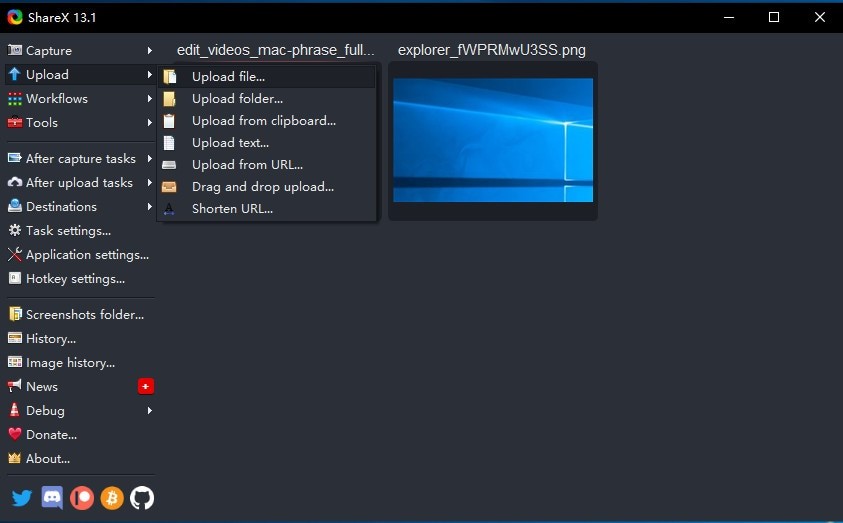Click the Screenshots folder icon
843x523 pixels.
point(15,314)
